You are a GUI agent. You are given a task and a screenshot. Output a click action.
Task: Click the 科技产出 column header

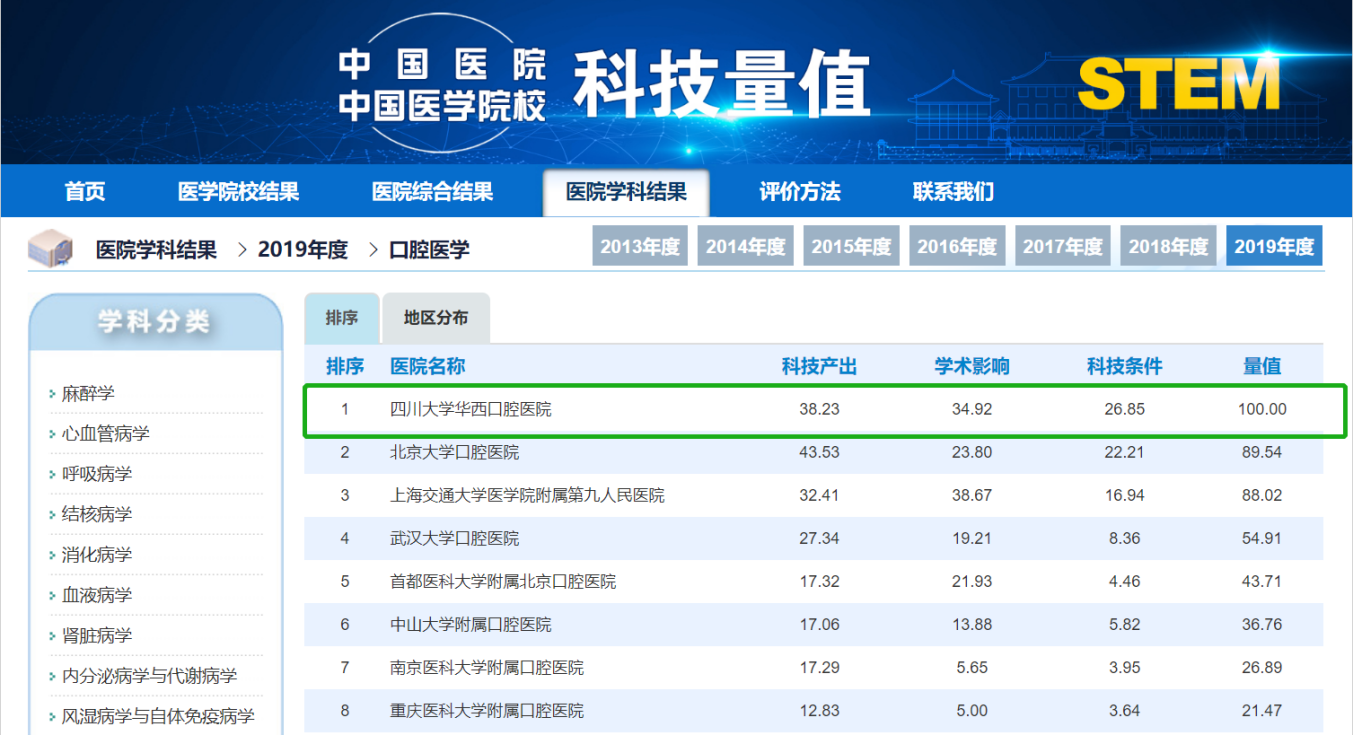[x=819, y=366]
